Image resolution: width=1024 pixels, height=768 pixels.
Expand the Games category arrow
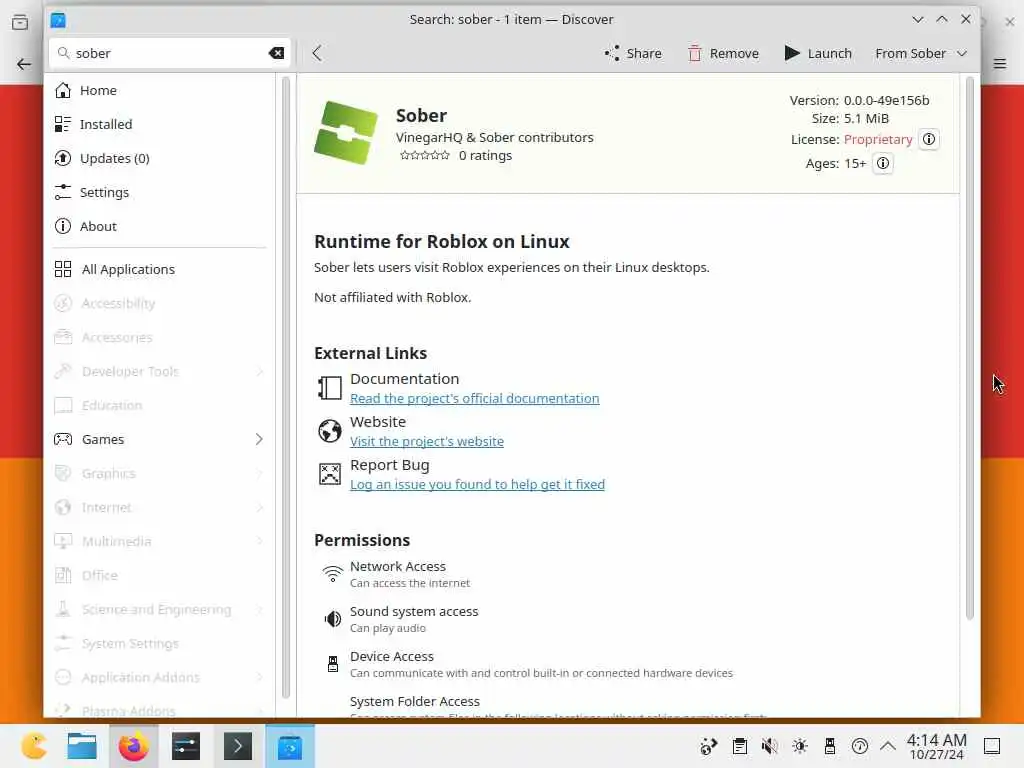[259, 439]
